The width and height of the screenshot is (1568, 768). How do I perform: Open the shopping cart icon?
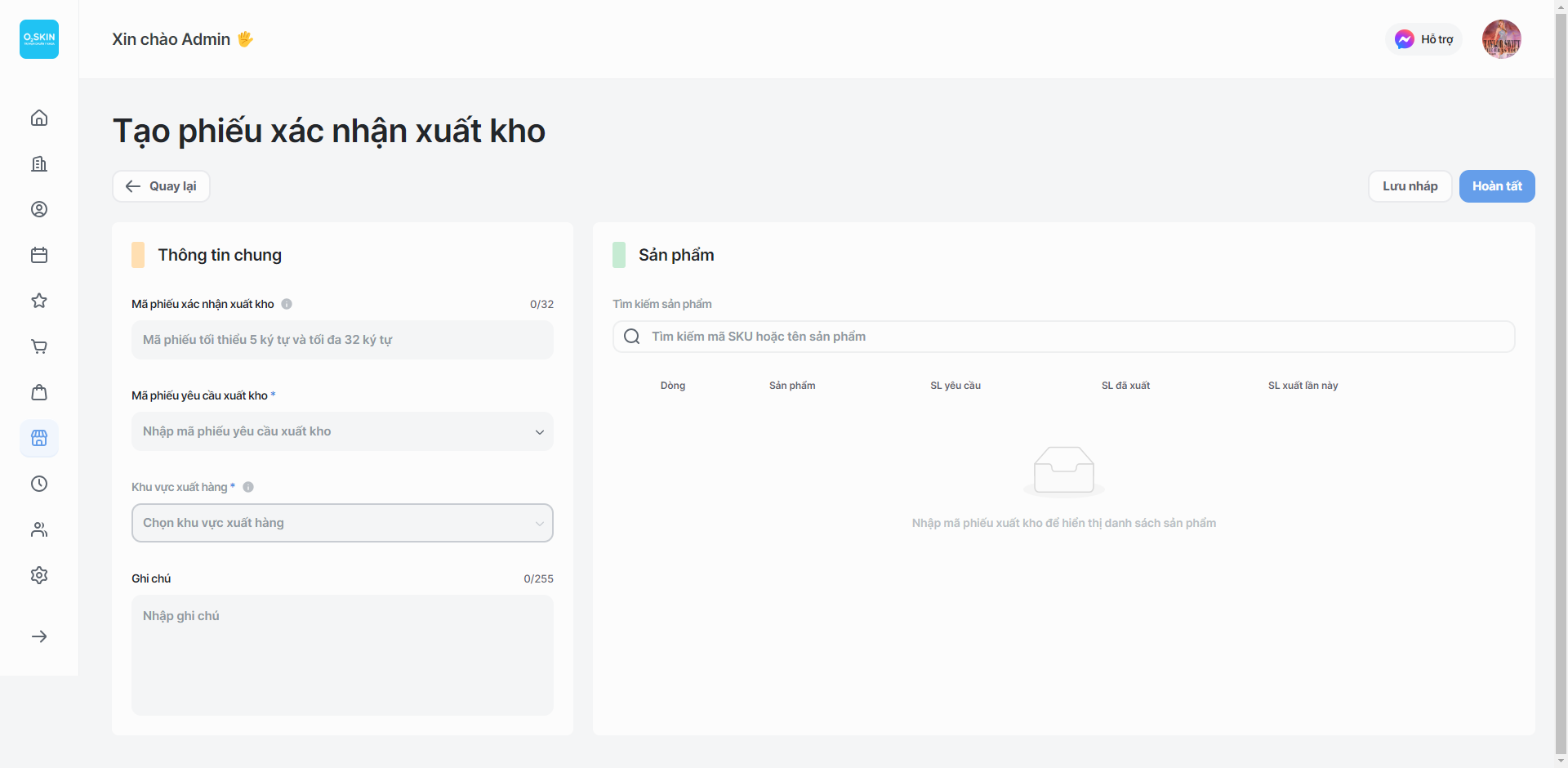pyautogui.click(x=39, y=346)
